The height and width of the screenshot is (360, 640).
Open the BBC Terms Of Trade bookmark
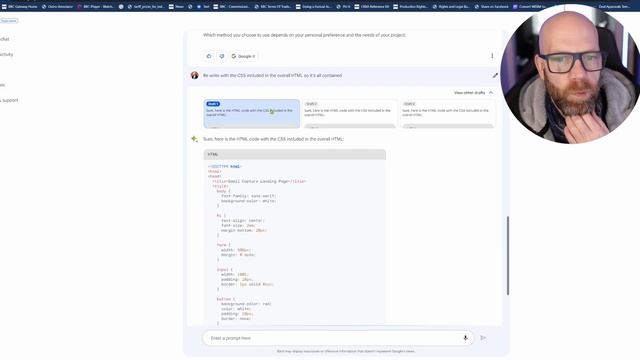point(273,7)
